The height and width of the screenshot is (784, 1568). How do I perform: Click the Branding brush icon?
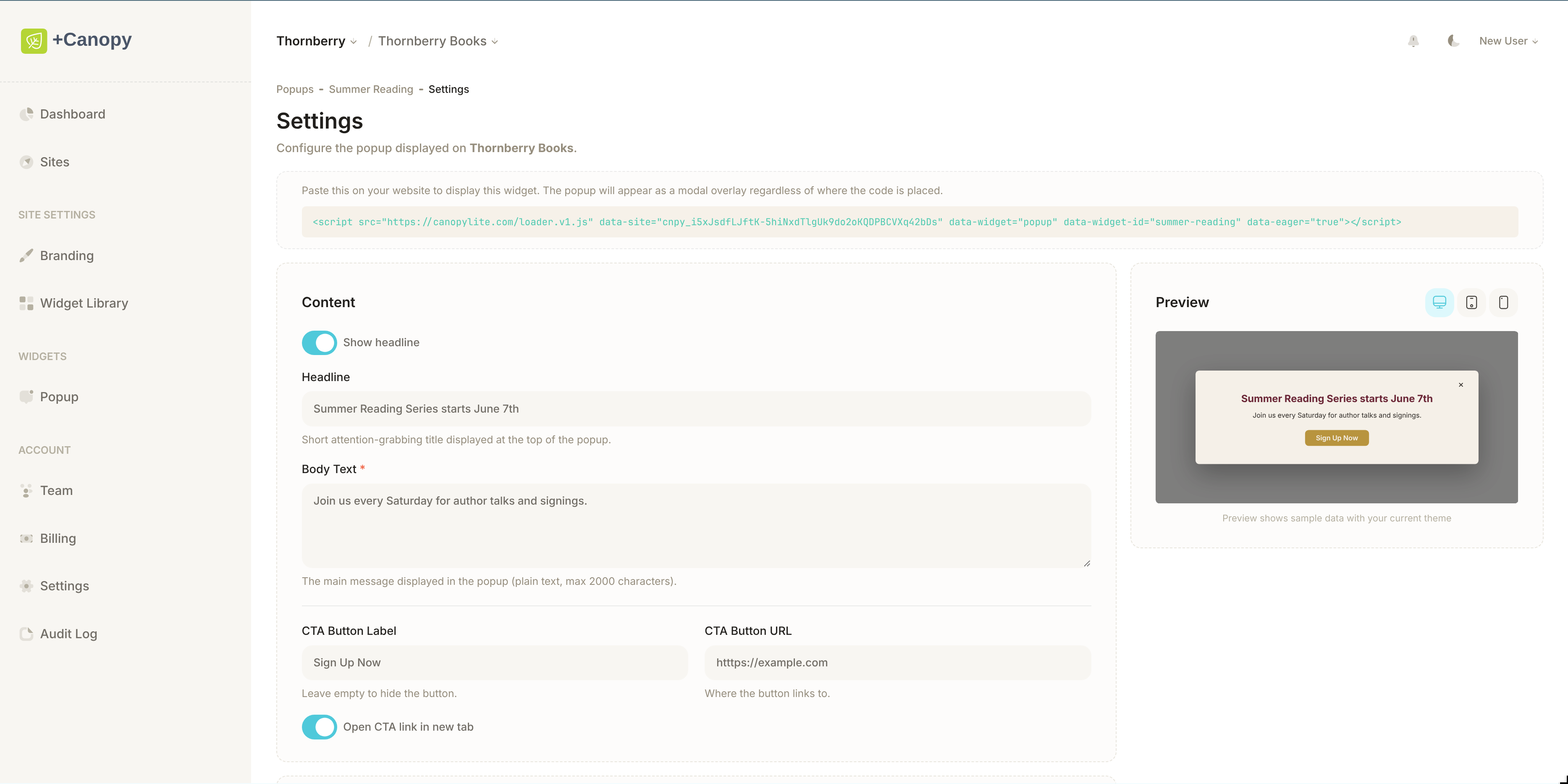[26, 255]
